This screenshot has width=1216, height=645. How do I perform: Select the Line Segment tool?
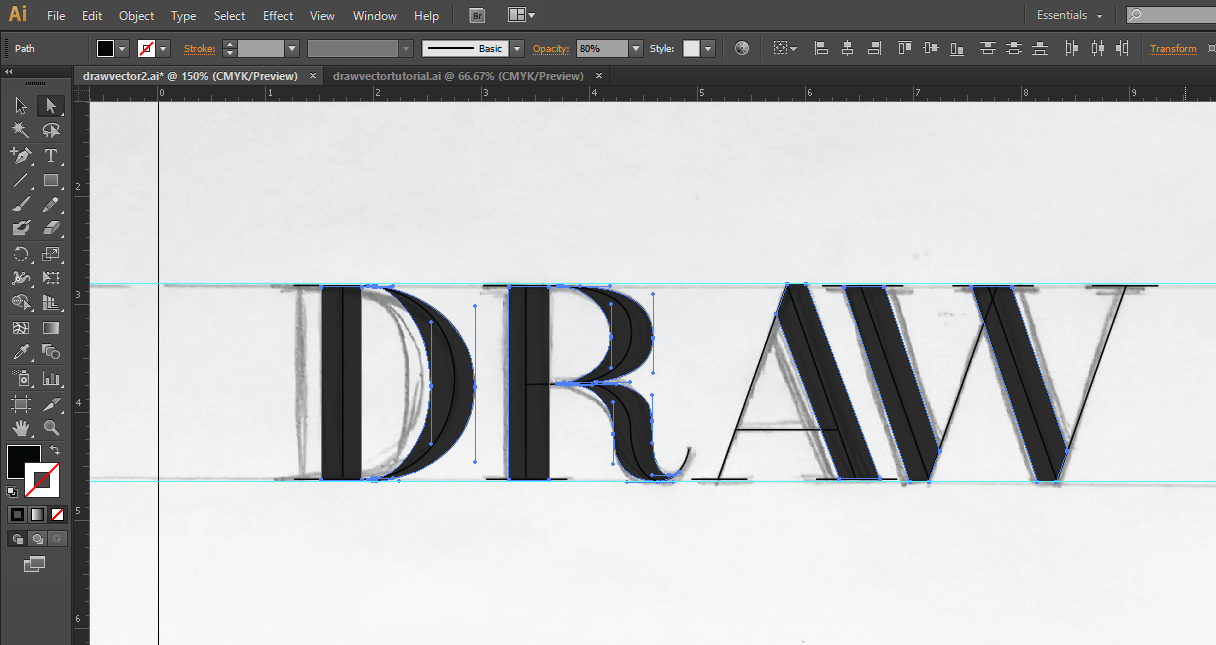point(21,180)
